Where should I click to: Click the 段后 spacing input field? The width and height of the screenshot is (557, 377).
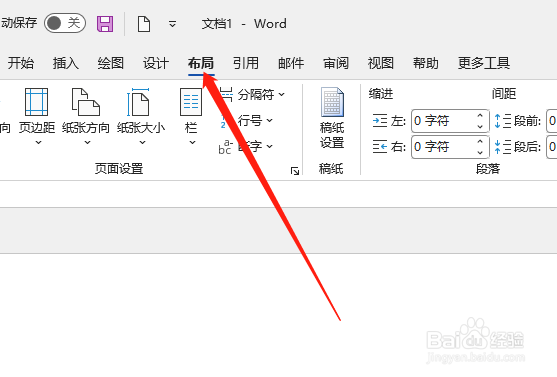coord(552,147)
